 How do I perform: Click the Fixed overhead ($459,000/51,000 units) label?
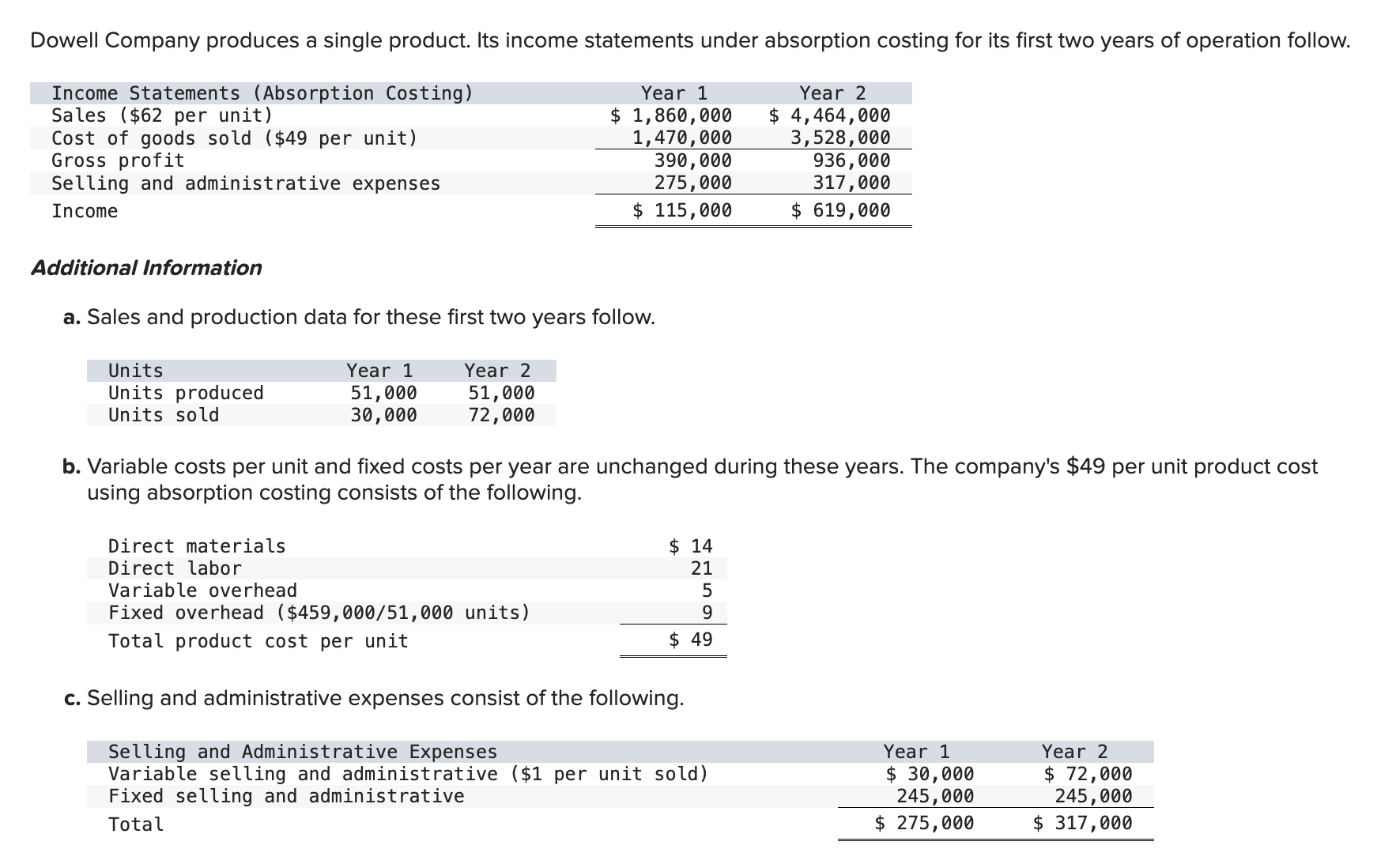tap(319, 612)
